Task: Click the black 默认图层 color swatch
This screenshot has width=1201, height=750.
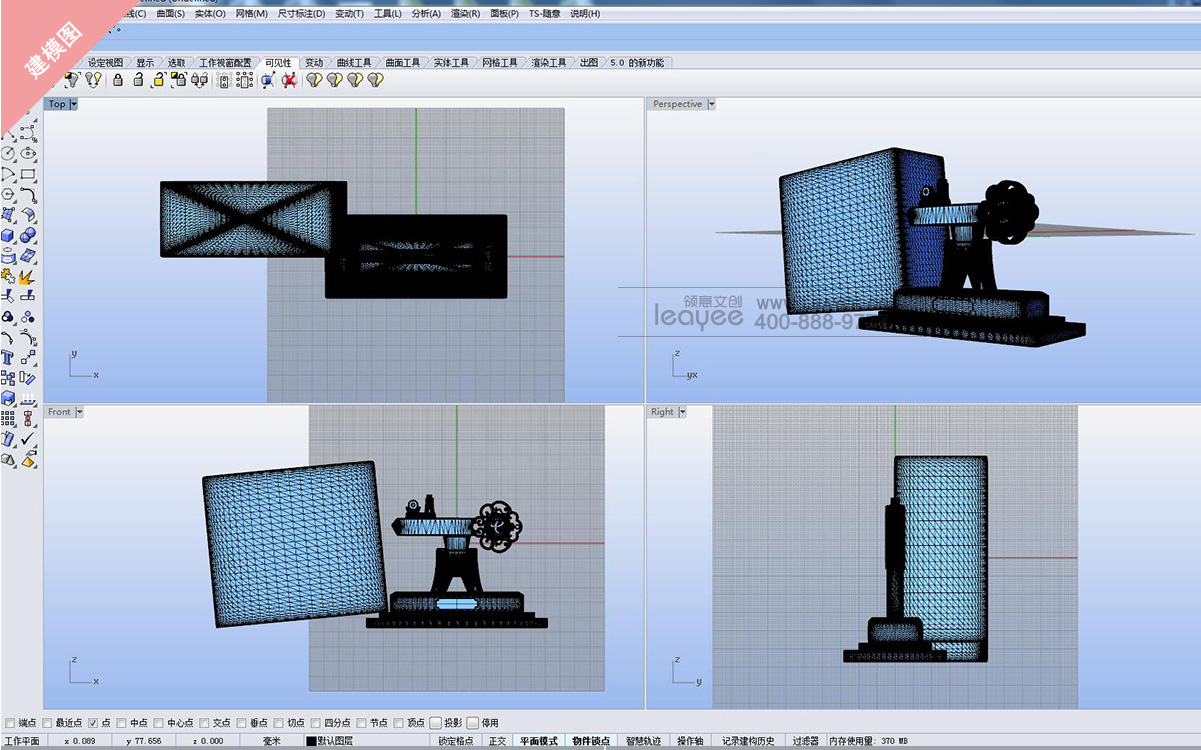Action: click(311, 741)
